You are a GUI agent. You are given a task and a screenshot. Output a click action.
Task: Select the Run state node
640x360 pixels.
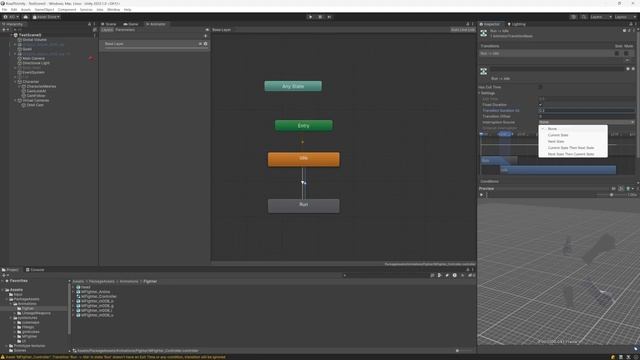(x=304, y=206)
